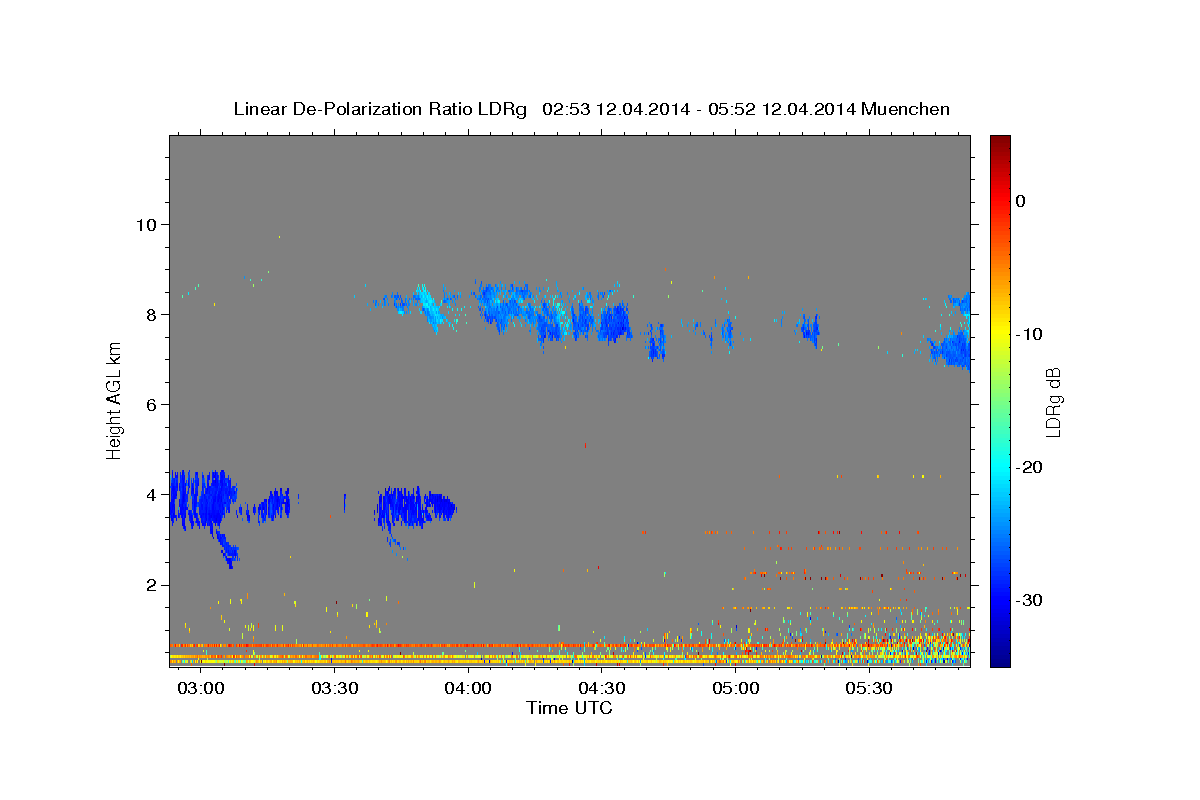Image resolution: width=1200 pixels, height=800 pixels.
Task: Click the colorbar value 0
Action: [x=1021, y=201]
